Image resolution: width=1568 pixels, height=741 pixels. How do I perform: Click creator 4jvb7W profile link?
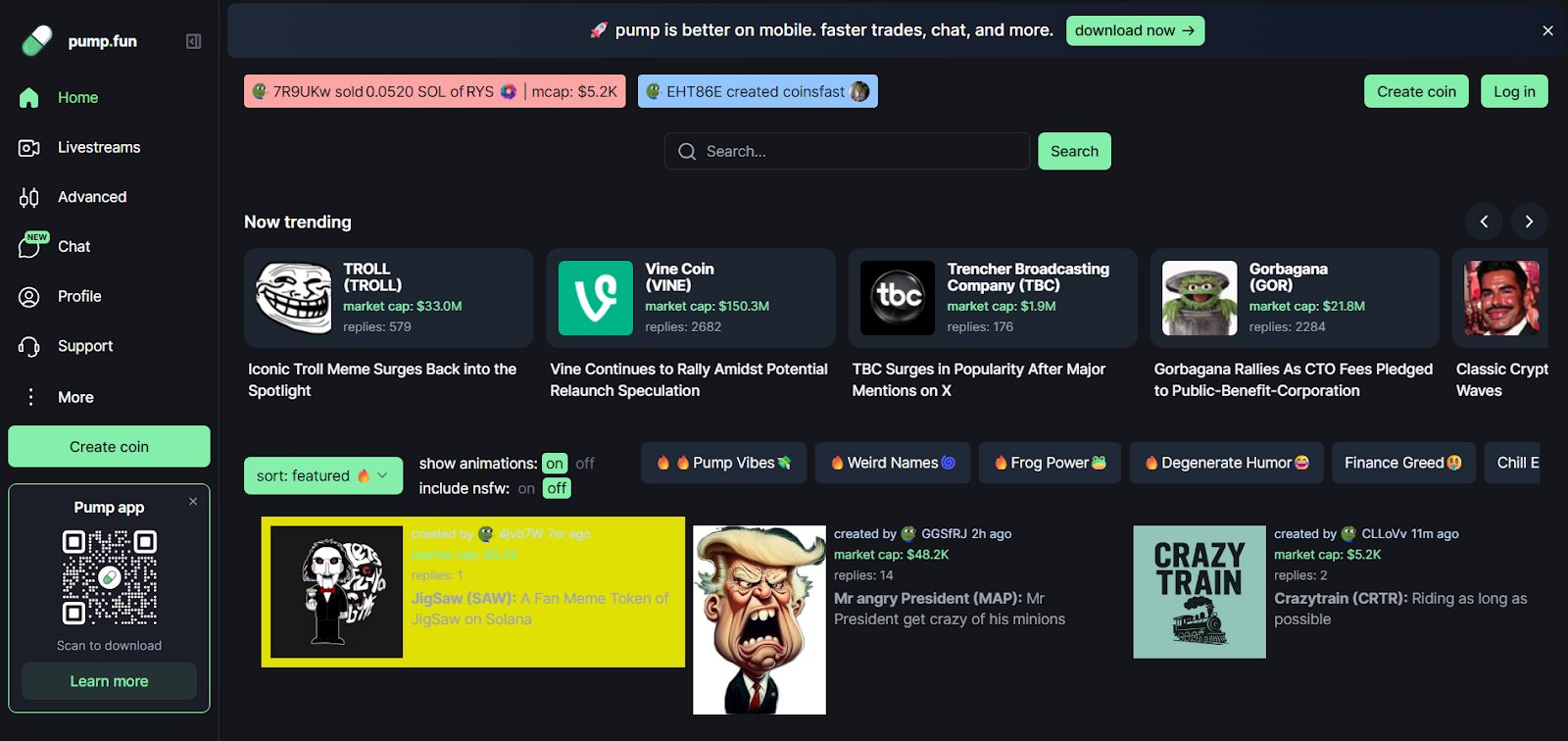(519, 534)
